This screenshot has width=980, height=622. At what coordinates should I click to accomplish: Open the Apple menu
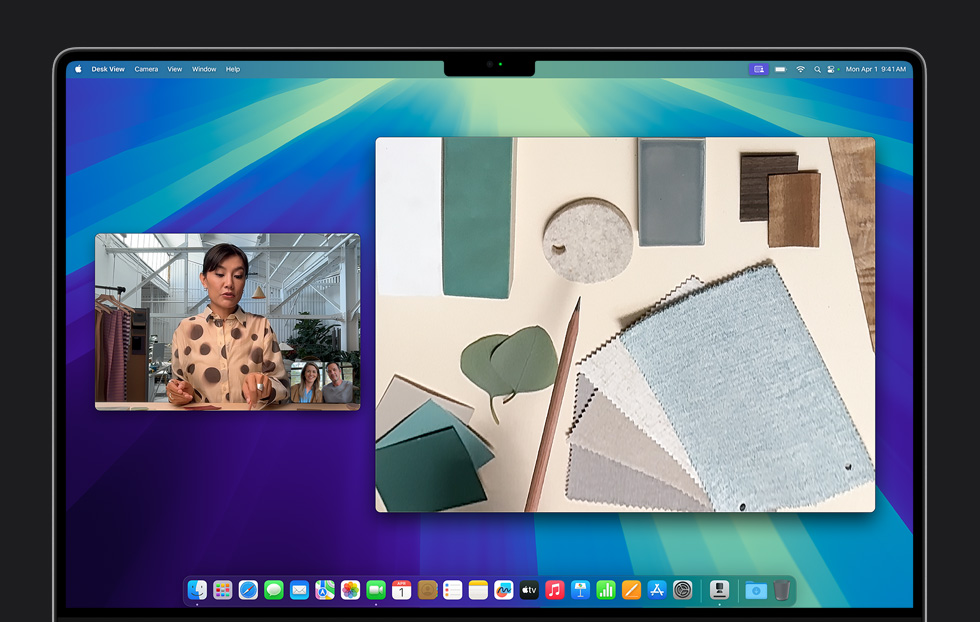pos(78,69)
